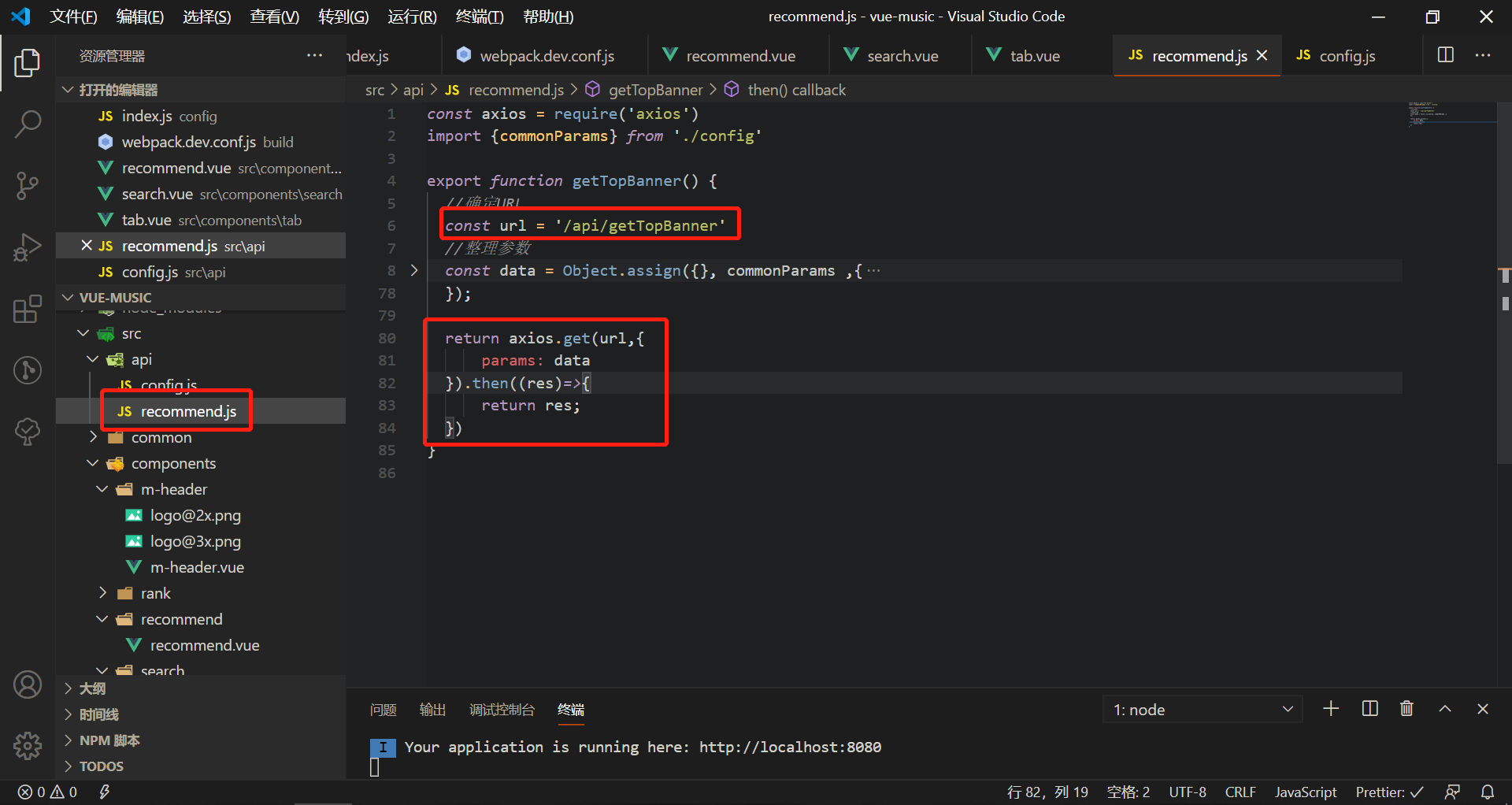Viewport: 1512px width, 805px height.
Task: Switch to search.vue editor tab
Action: pos(900,55)
